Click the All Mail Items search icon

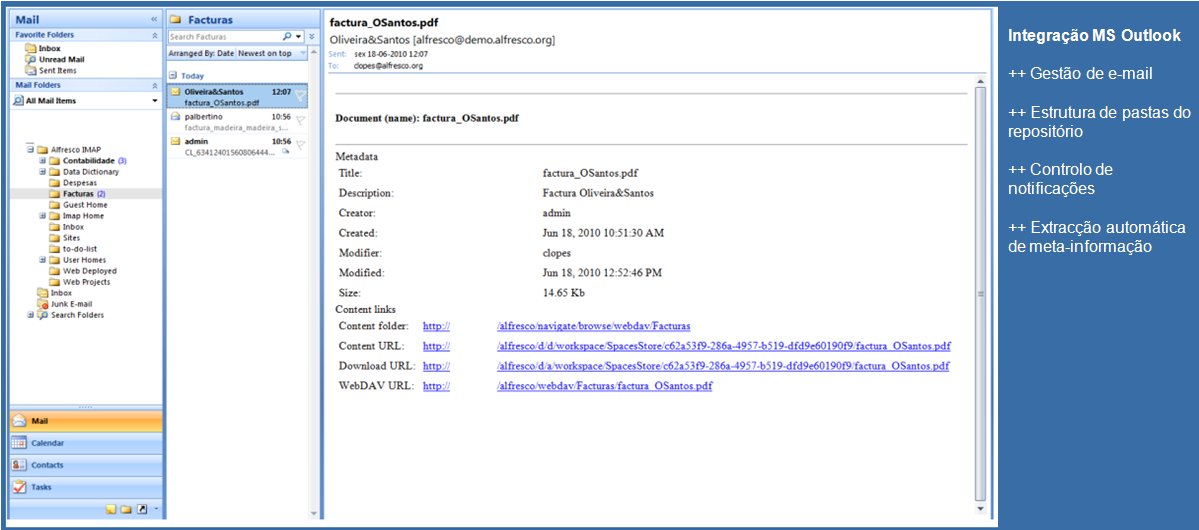coord(18,100)
